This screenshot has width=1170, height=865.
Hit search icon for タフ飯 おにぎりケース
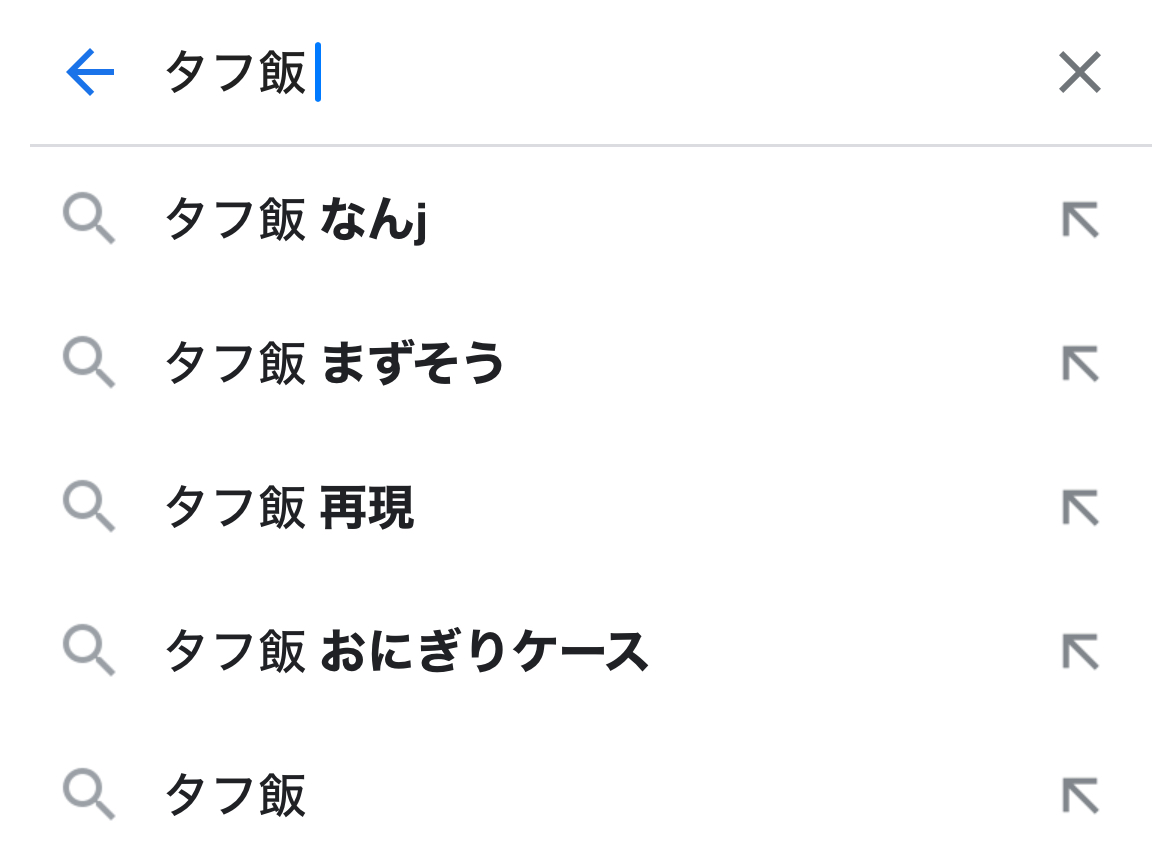[x=89, y=652]
